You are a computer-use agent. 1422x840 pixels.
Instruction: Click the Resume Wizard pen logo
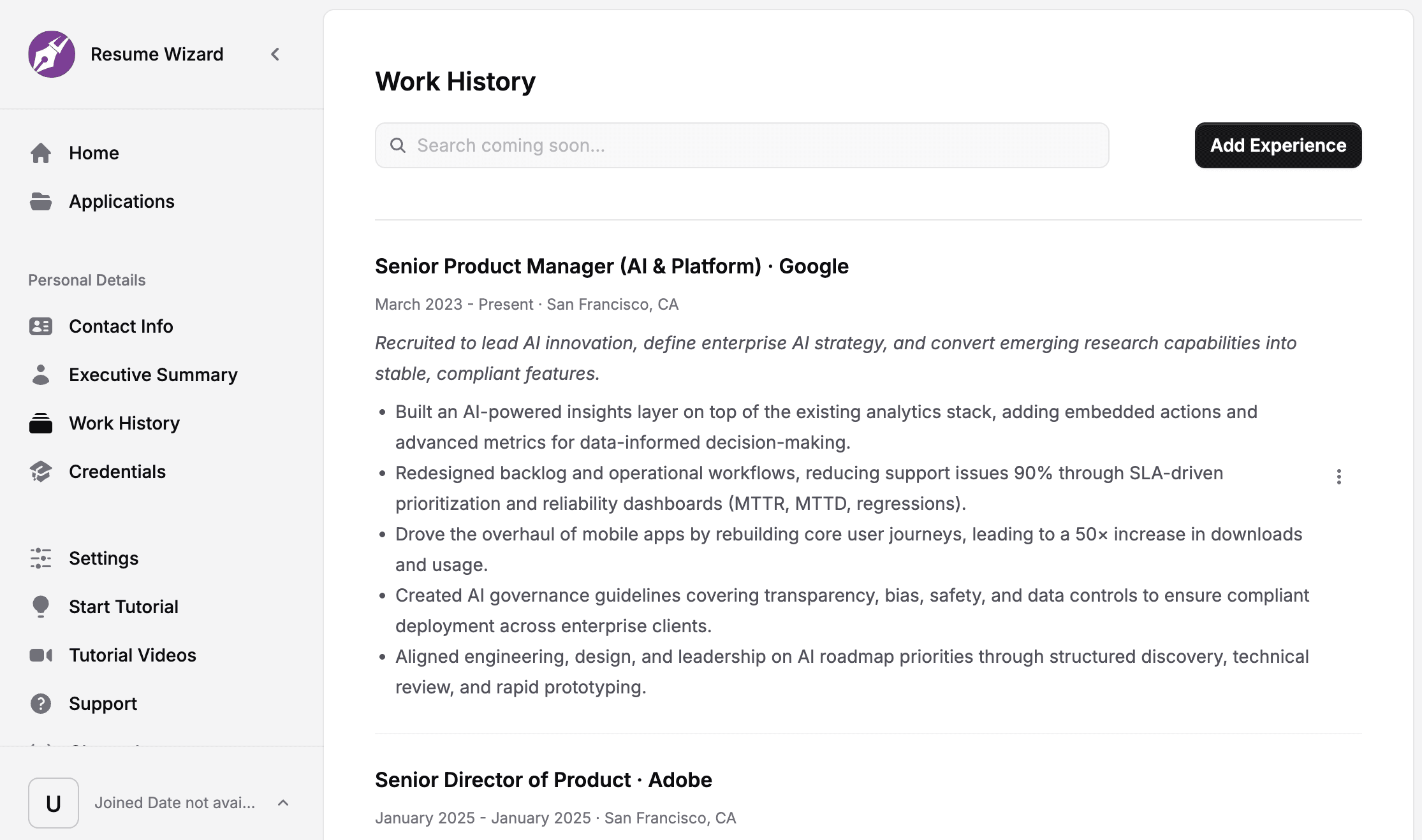click(x=52, y=54)
